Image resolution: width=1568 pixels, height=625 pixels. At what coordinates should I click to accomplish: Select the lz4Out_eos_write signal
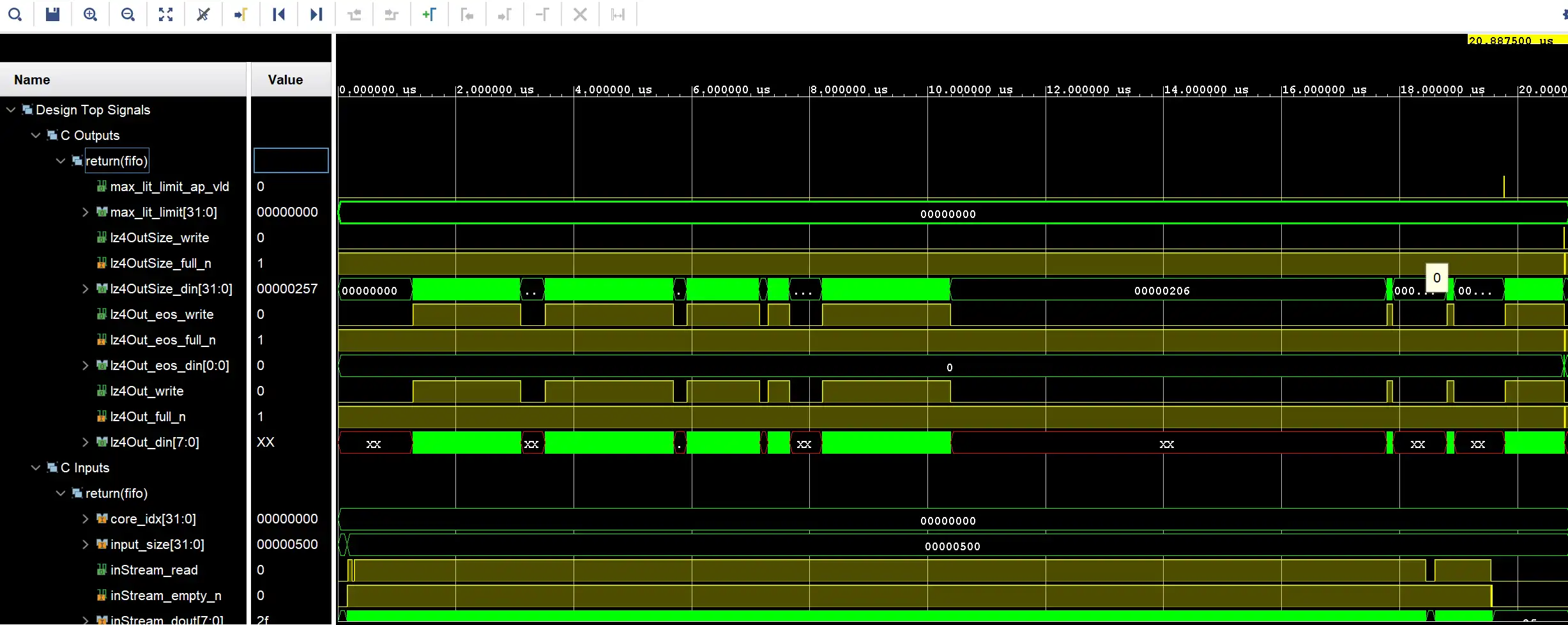tap(162, 314)
